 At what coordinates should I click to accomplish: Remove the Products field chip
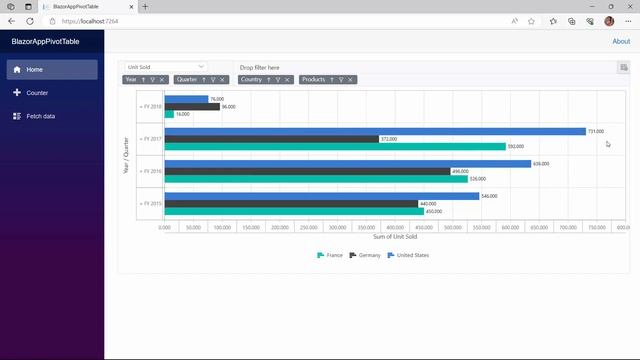click(x=351, y=80)
